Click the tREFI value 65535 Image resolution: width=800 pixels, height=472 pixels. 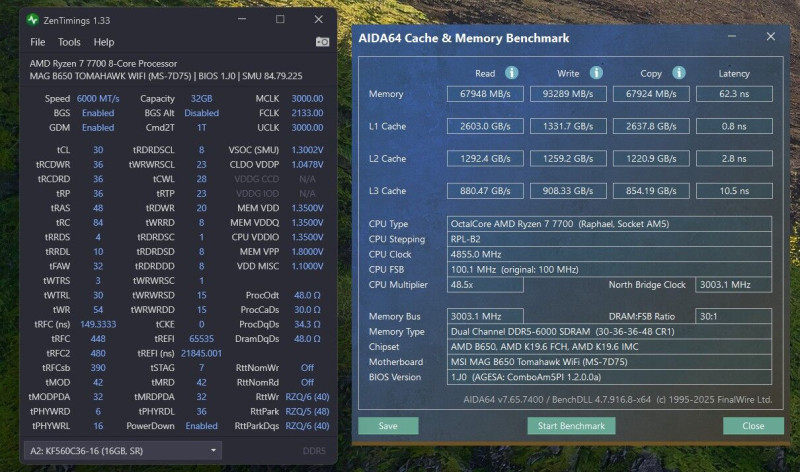coord(202,339)
